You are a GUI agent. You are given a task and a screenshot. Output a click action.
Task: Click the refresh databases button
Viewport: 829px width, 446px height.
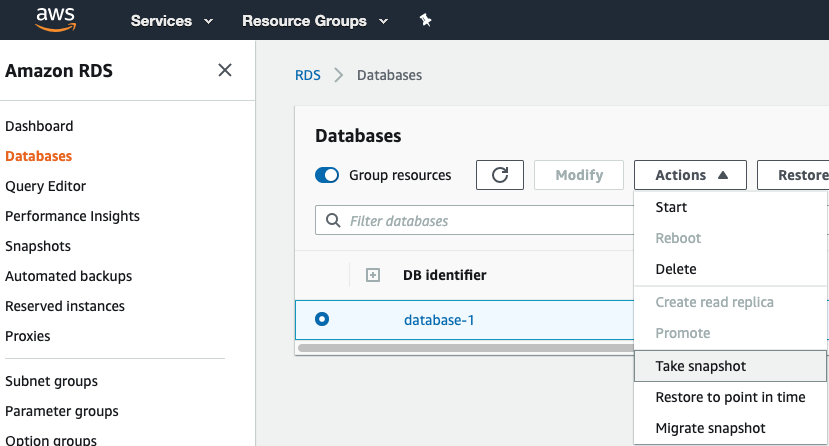point(500,175)
